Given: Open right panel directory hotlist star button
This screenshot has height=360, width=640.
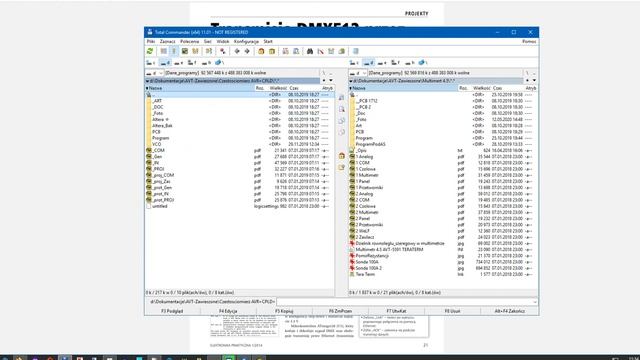Looking at the screenshot, I should (528, 81).
